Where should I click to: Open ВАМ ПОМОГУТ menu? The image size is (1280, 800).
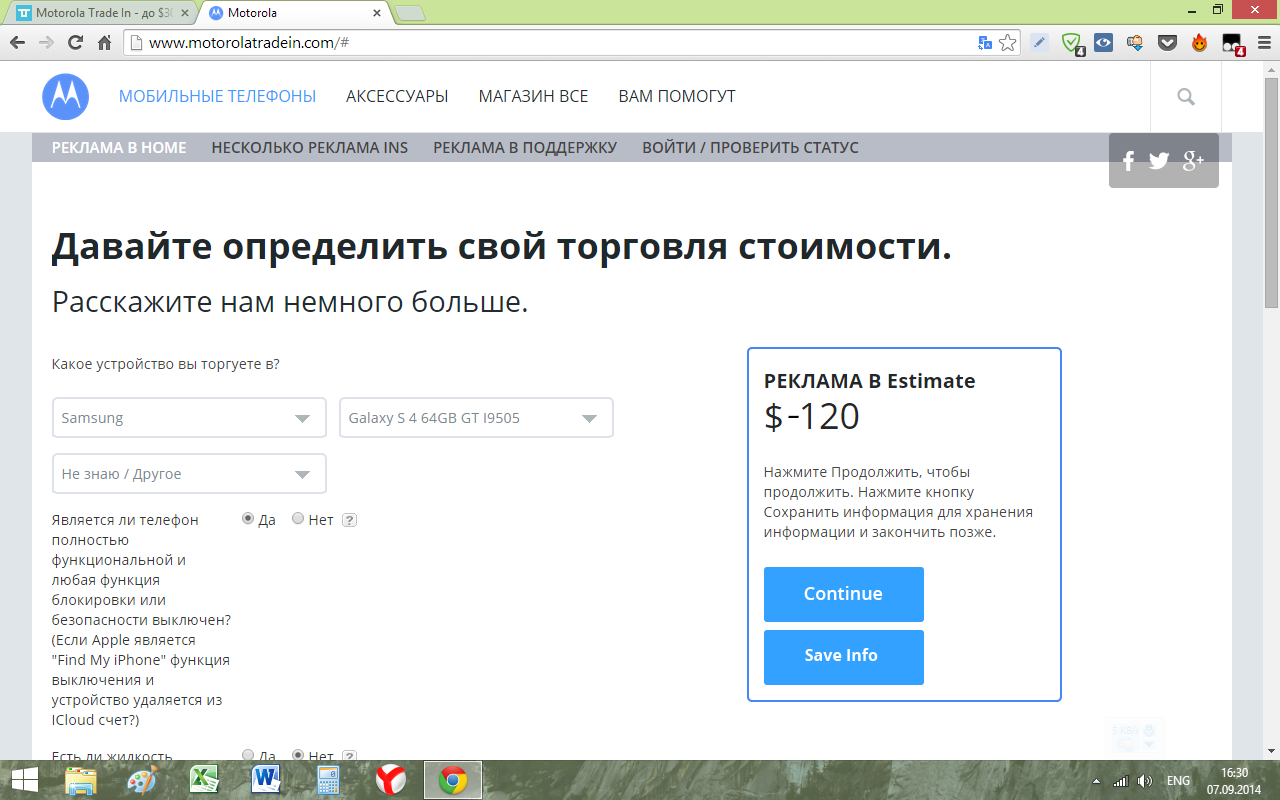(677, 97)
